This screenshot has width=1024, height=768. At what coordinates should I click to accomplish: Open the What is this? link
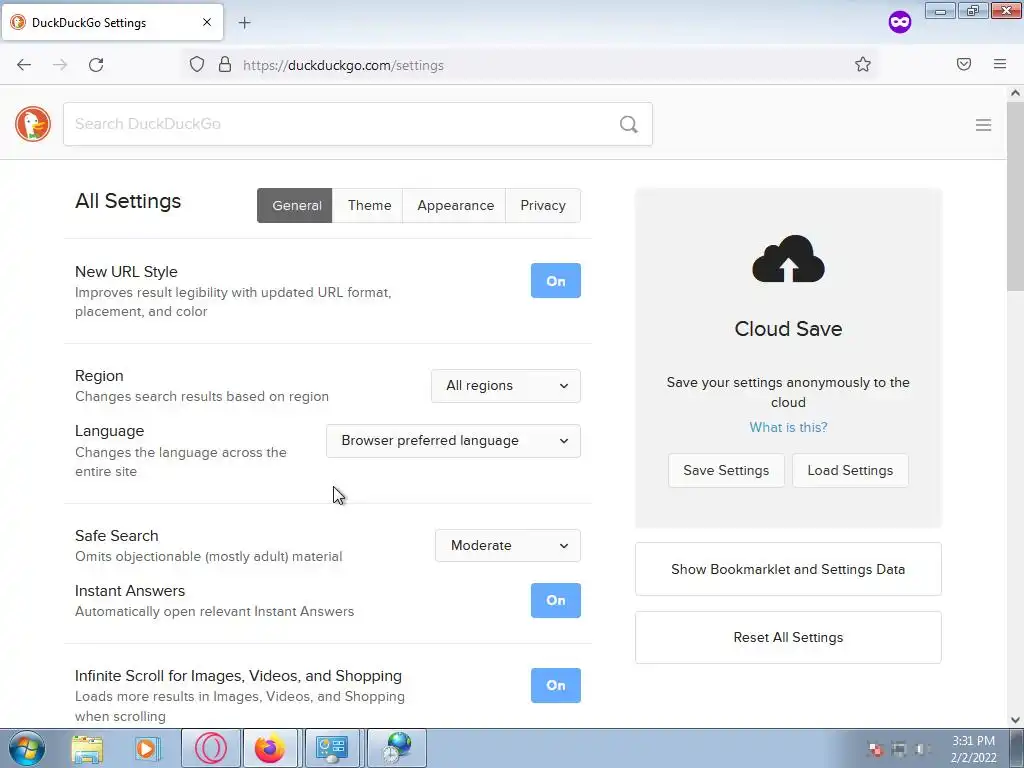point(788,427)
